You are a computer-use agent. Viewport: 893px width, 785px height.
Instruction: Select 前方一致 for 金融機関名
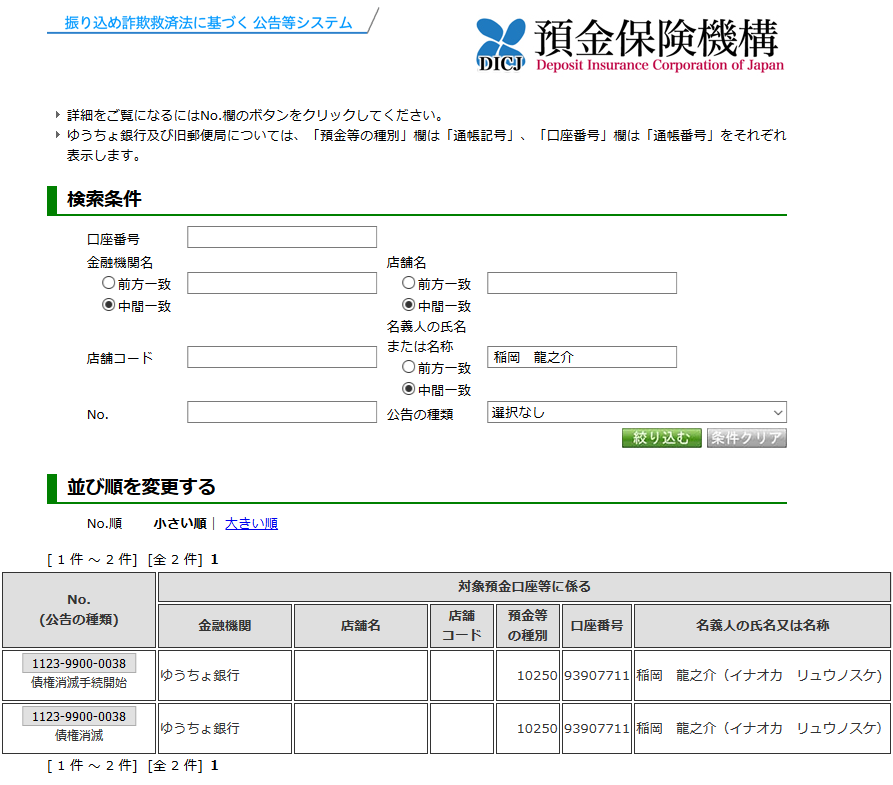(x=108, y=283)
